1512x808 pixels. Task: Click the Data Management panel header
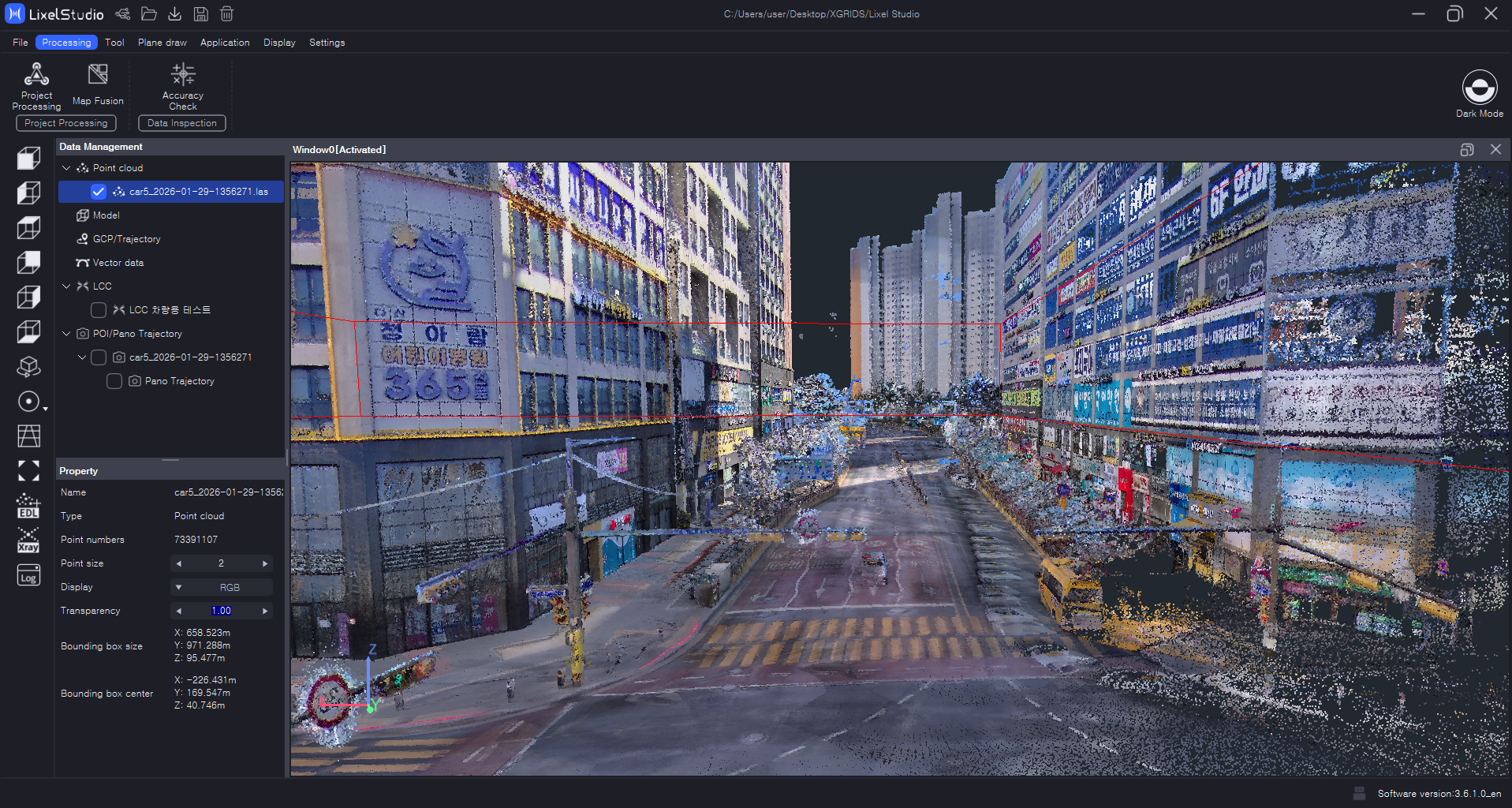coord(170,147)
